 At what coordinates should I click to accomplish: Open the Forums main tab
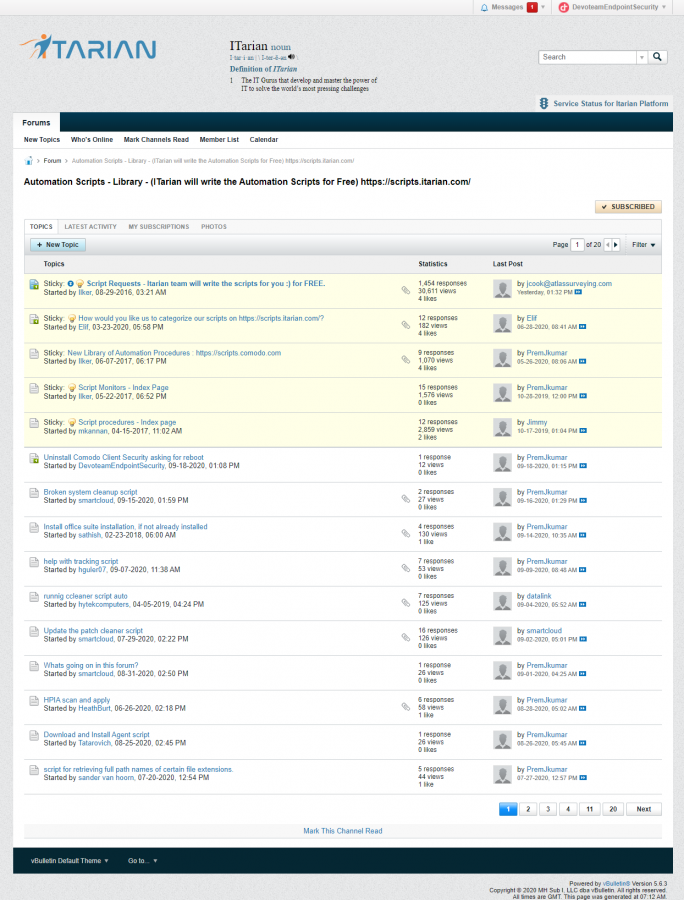click(36, 122)
